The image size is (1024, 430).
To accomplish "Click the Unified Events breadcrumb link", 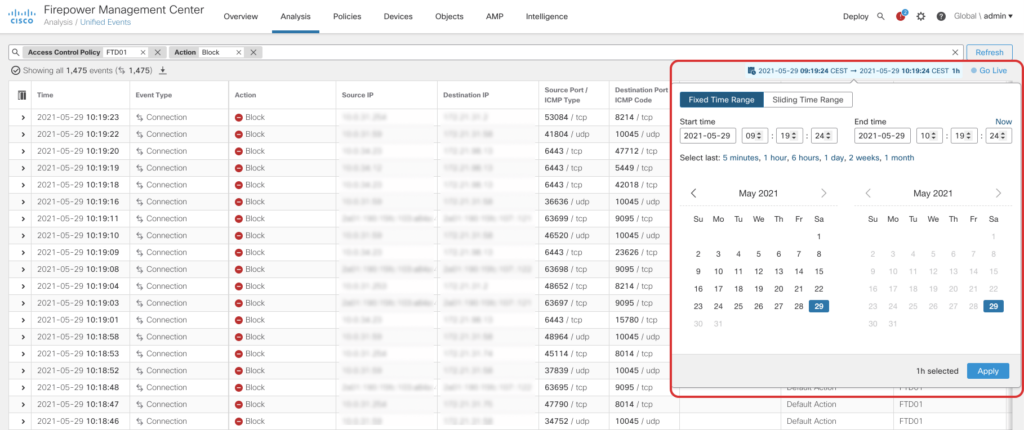I will coord(105,22).
